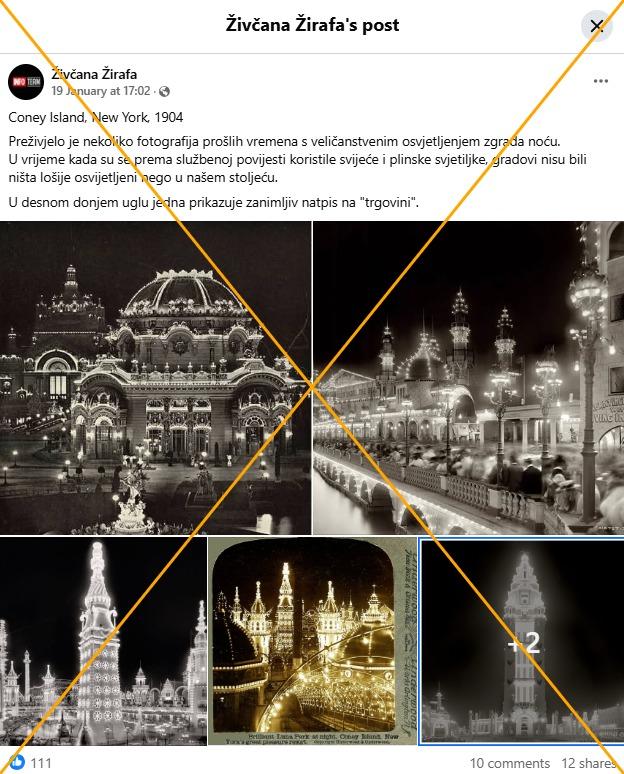
Task: Click the stereograph caption text strip
Action: click(311, 739)
